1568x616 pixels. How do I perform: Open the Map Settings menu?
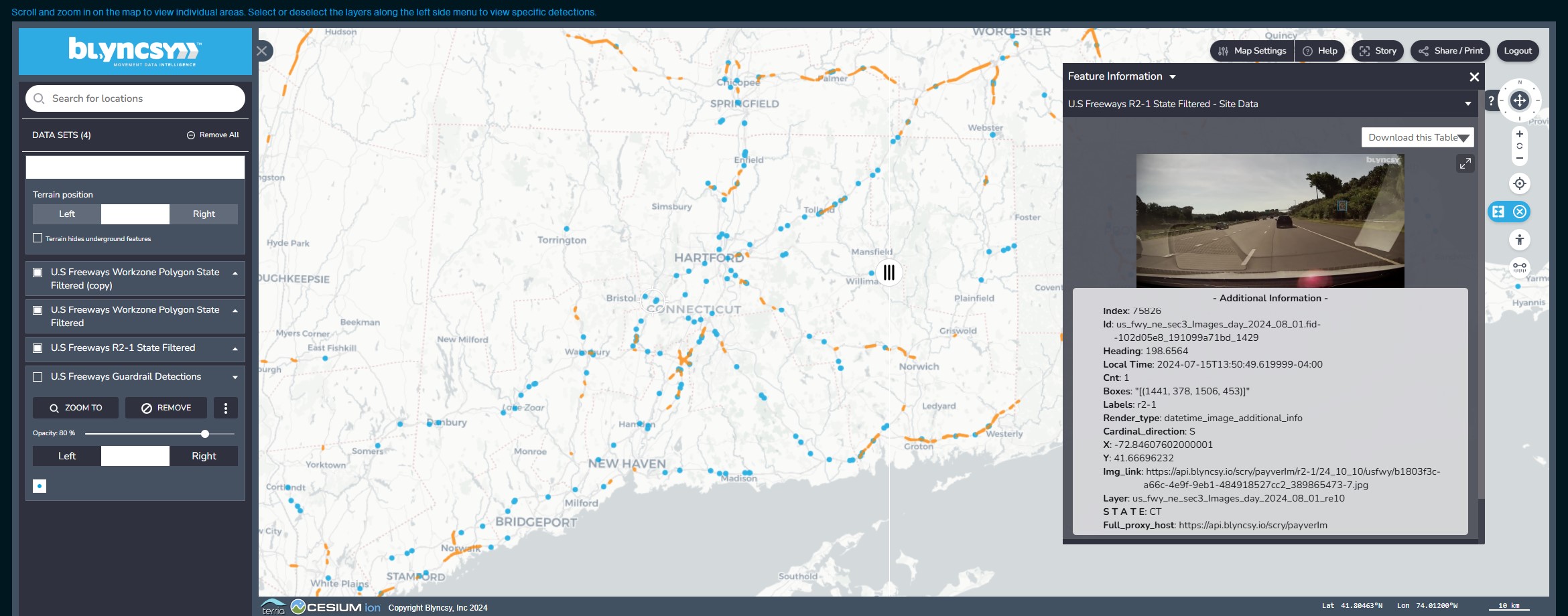pos(1252,51)
